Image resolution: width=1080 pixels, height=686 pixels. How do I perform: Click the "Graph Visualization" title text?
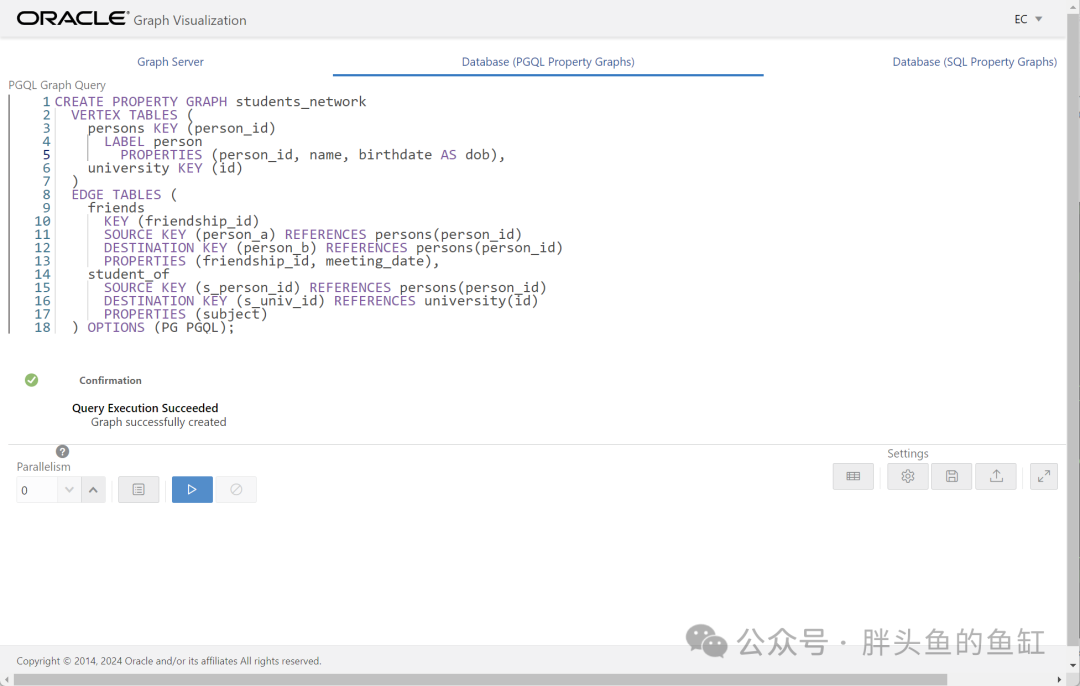pyautogui.click(x=190, y=21)
